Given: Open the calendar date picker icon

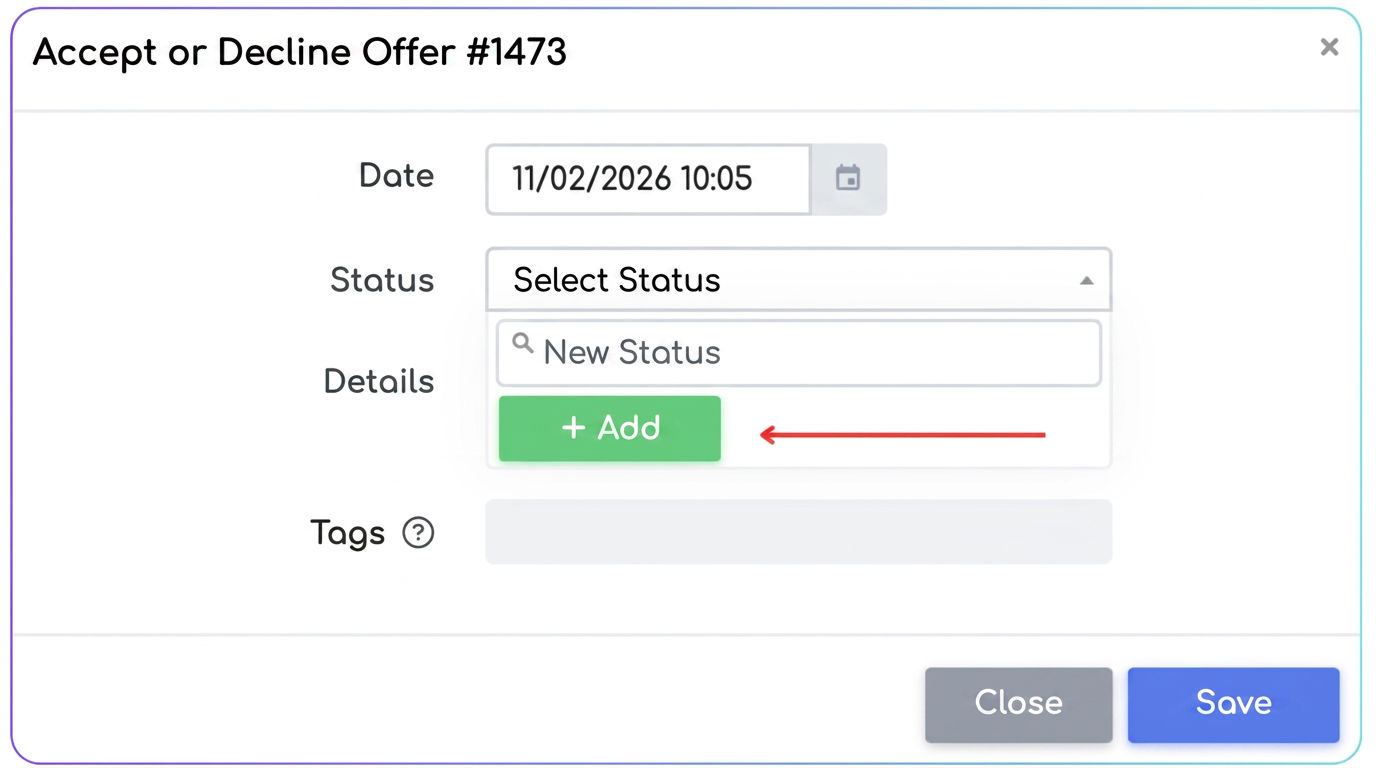Looking at the screenshot, I should [848, 179].
